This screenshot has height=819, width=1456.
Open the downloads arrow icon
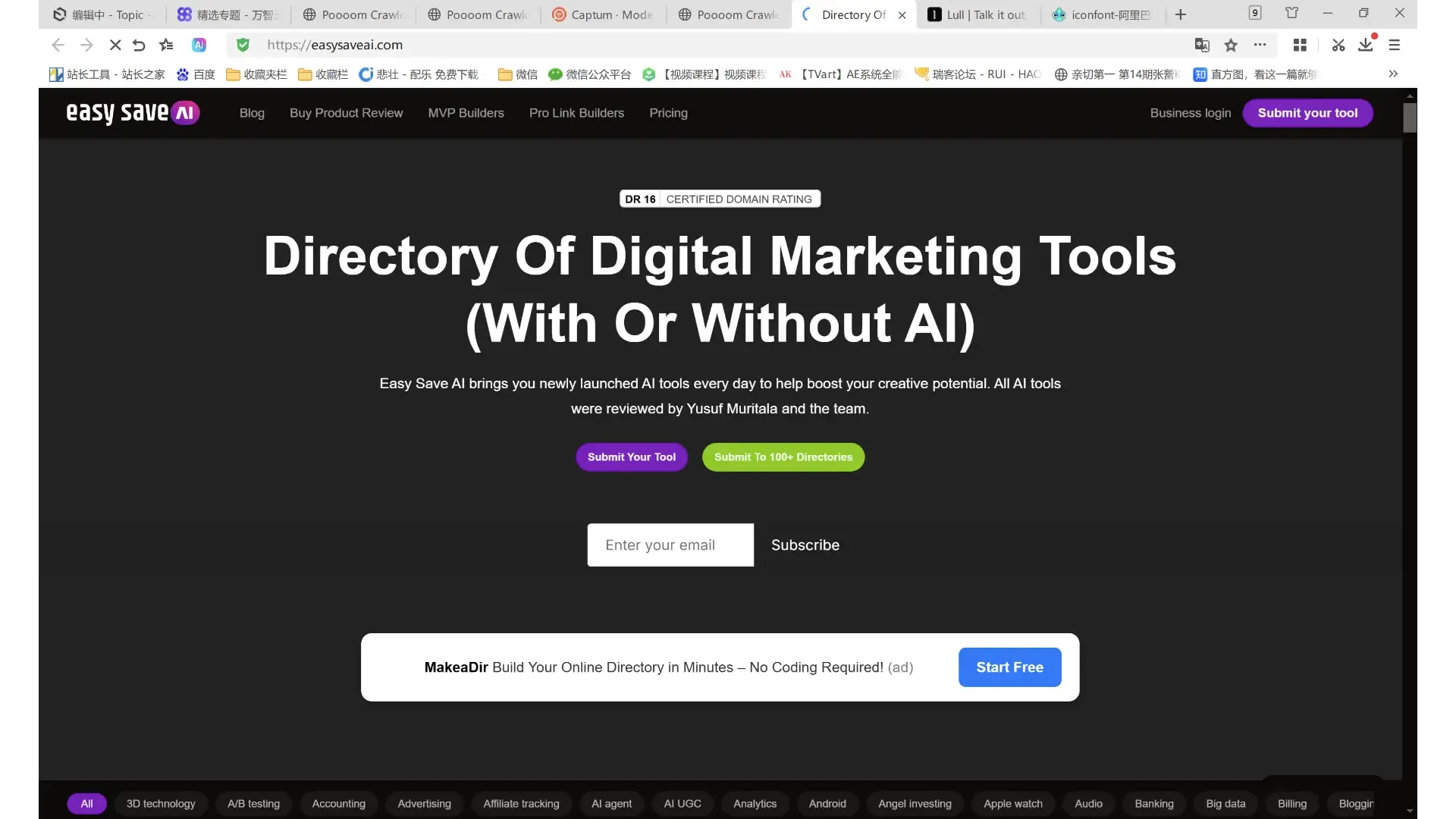click(1366, 45)
